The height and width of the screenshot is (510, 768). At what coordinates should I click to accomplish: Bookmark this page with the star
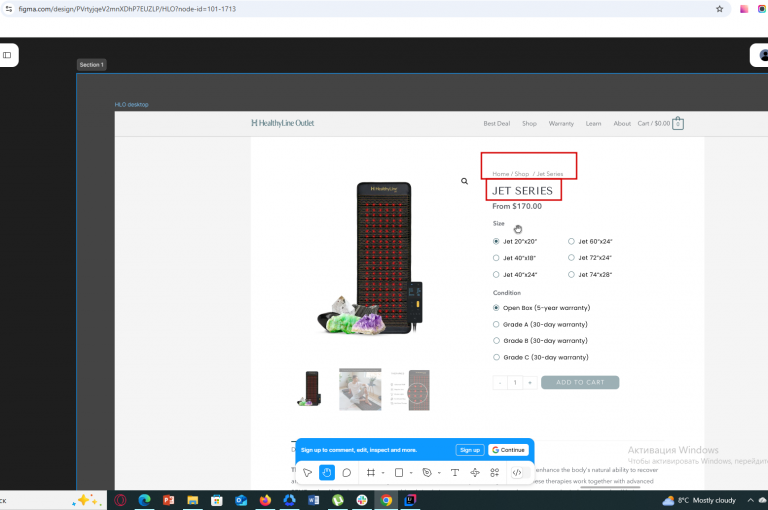720,9
